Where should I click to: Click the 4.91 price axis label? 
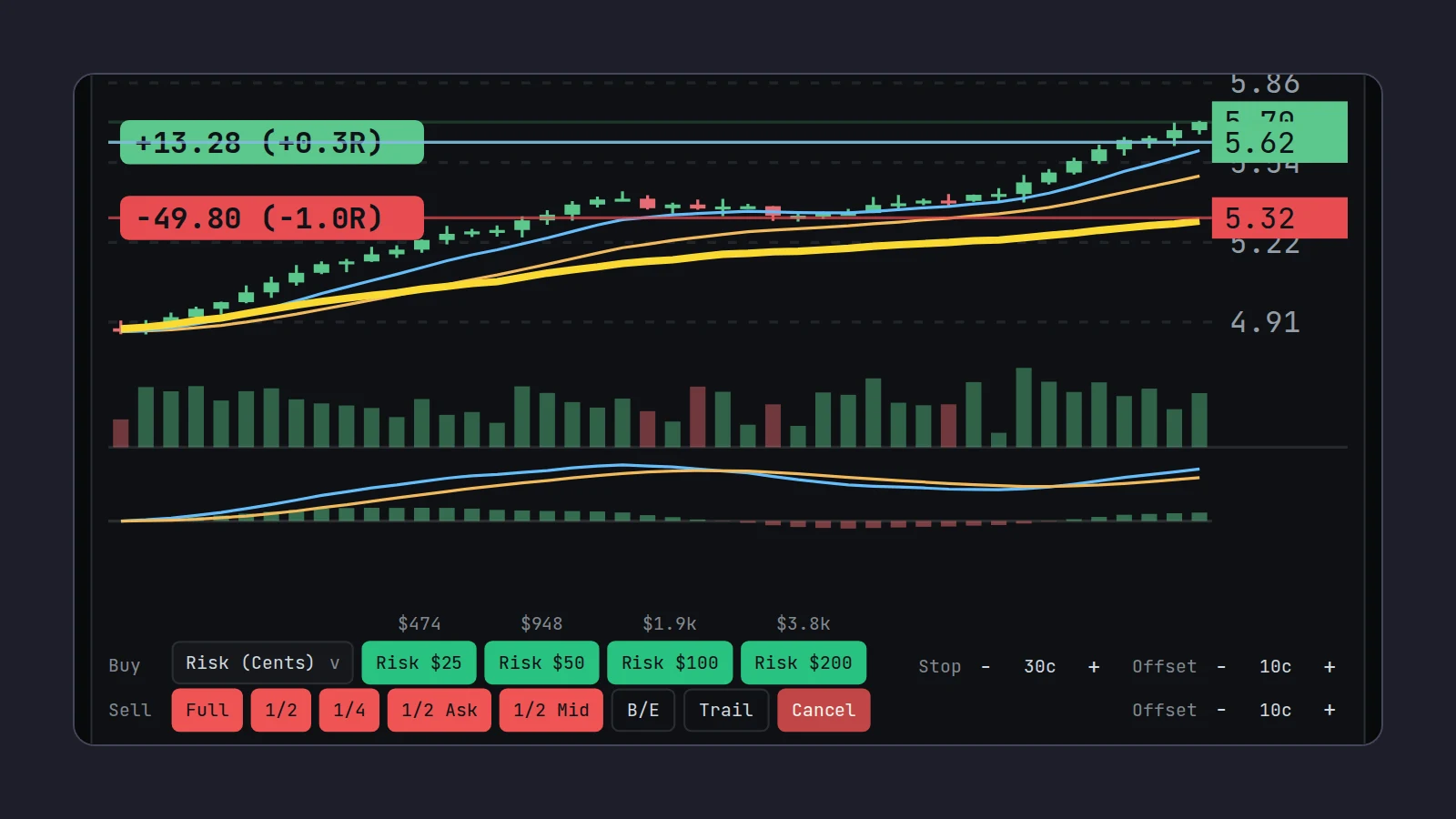(1265, 322)
